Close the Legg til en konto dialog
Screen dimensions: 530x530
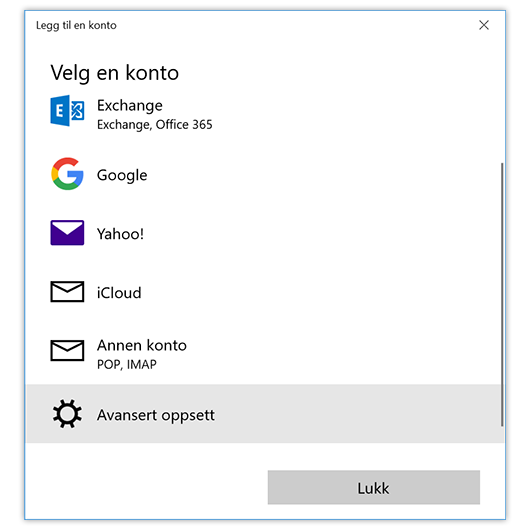tap(484, 25)
